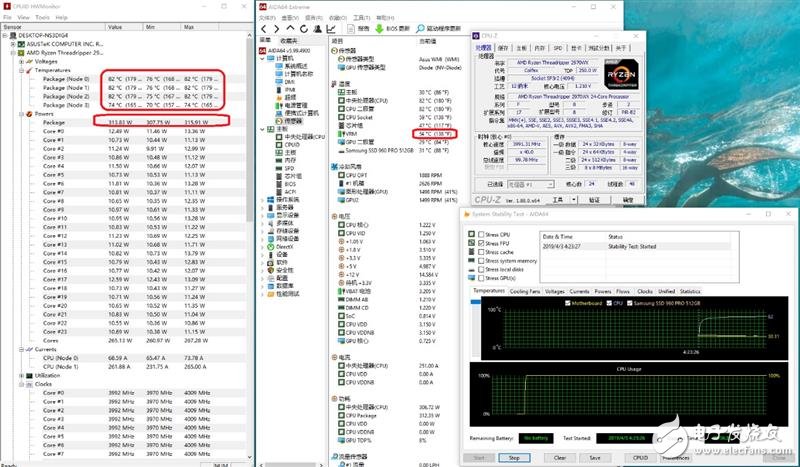This screenshot has width=800, height=467.
Task: Collapse the Currents node in HWMonitor
Action: 21,350
